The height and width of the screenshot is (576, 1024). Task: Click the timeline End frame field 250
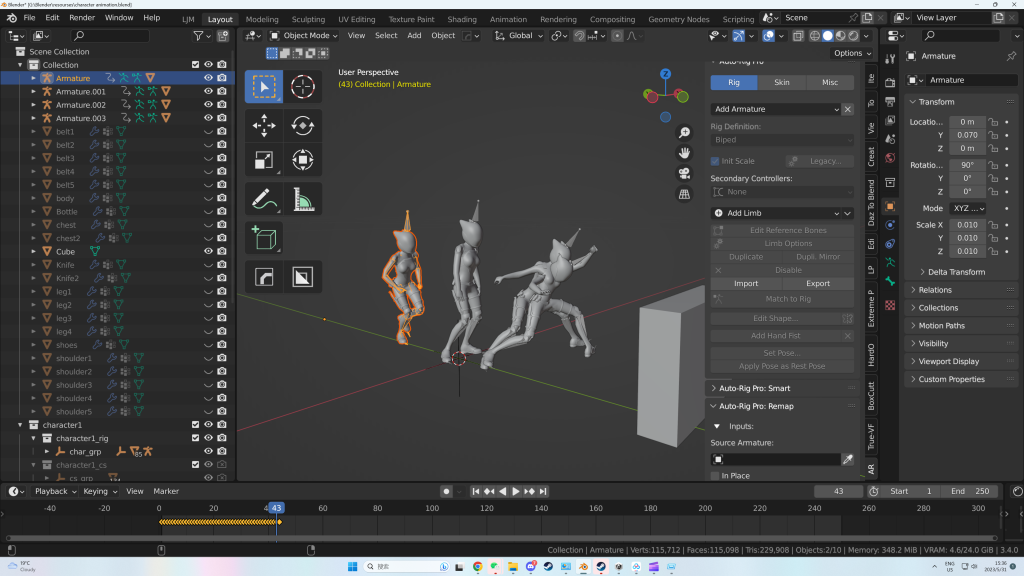[x=971, y=491]
